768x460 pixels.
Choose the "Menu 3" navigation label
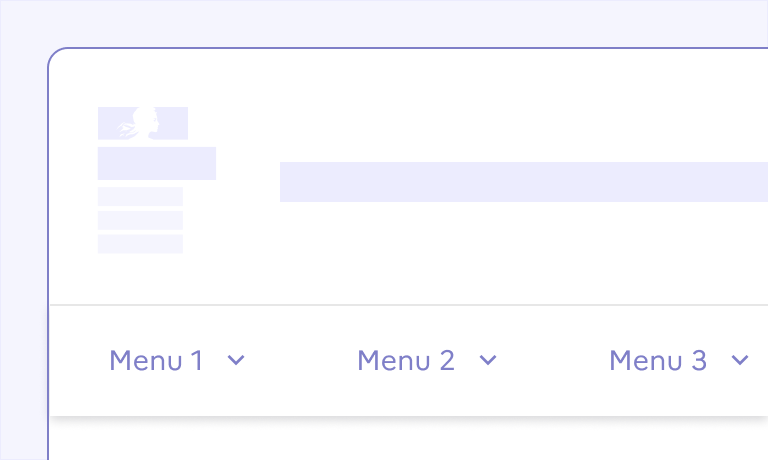click(658, 360)
